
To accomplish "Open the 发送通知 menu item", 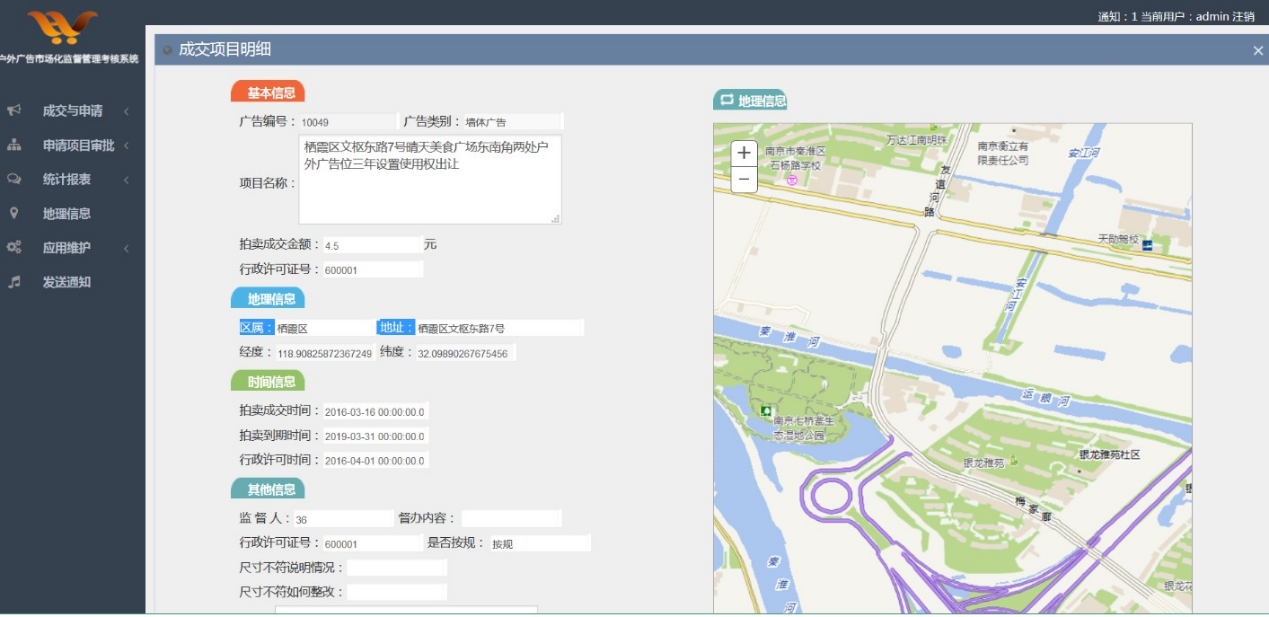I will coord(66,282).
